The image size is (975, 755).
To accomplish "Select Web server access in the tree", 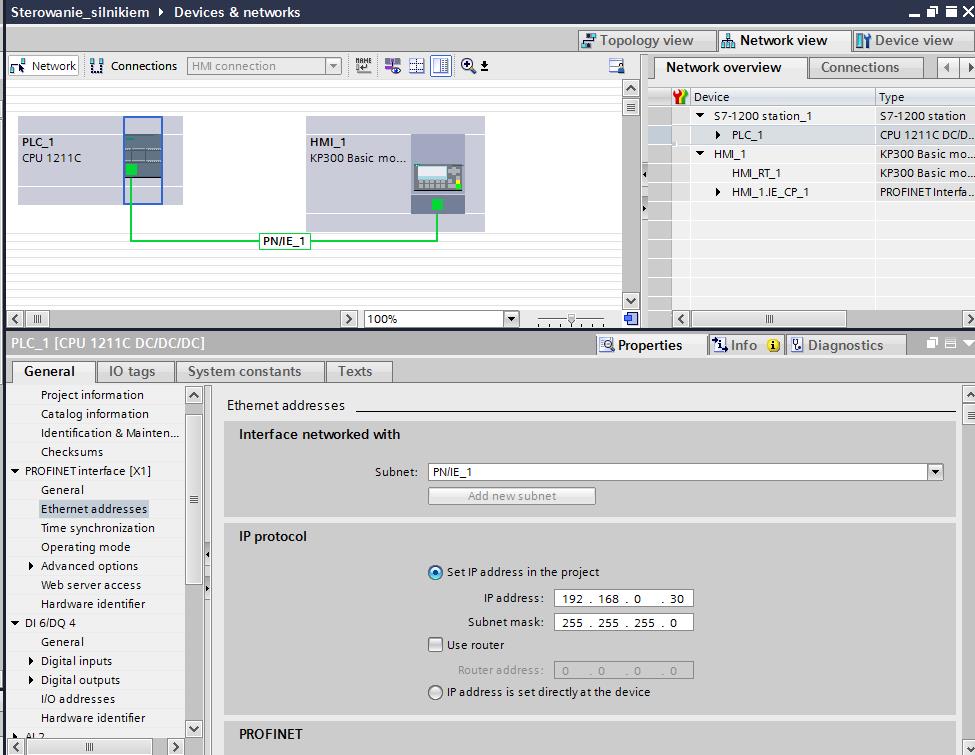I will pos(91,585).
